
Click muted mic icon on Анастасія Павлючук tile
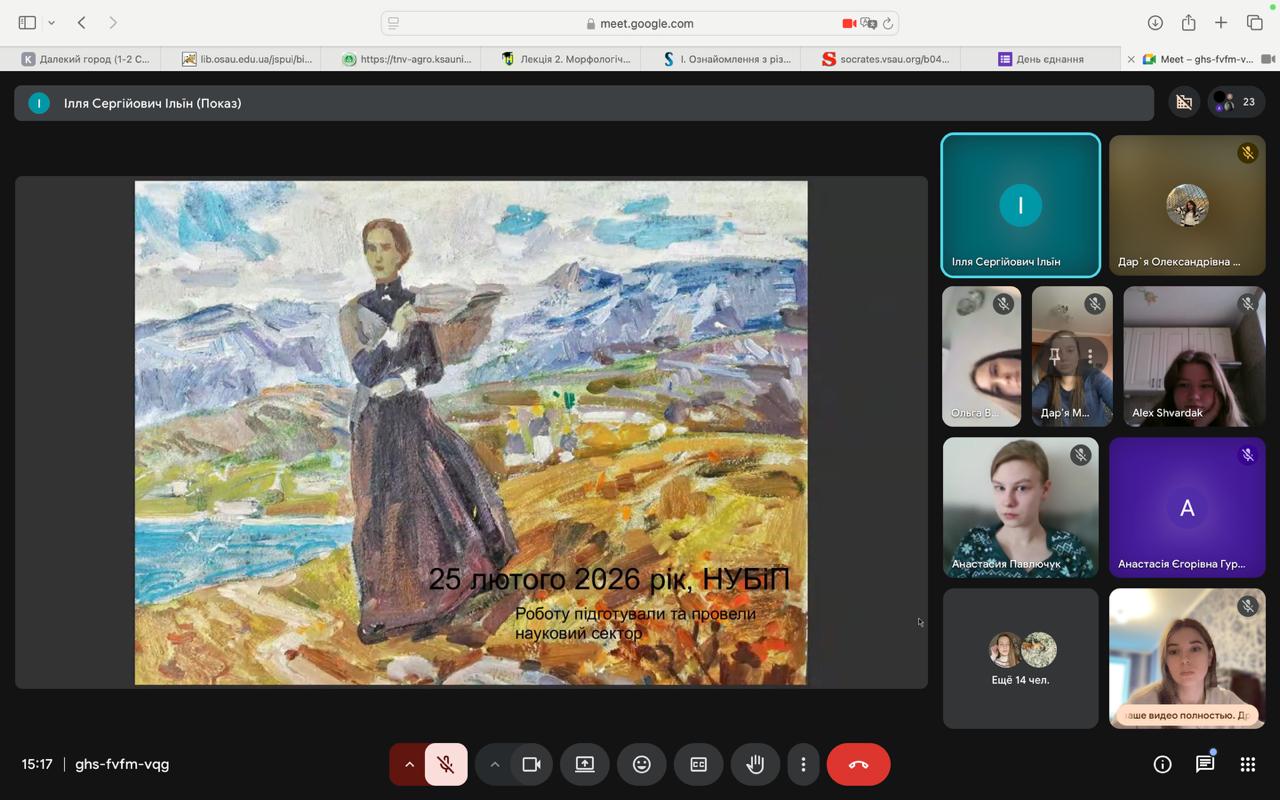pyautogui.click(x=1080, y=455)
